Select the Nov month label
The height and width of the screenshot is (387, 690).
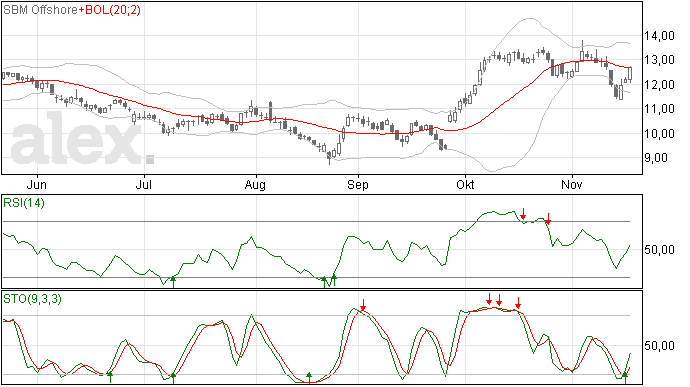572,185
